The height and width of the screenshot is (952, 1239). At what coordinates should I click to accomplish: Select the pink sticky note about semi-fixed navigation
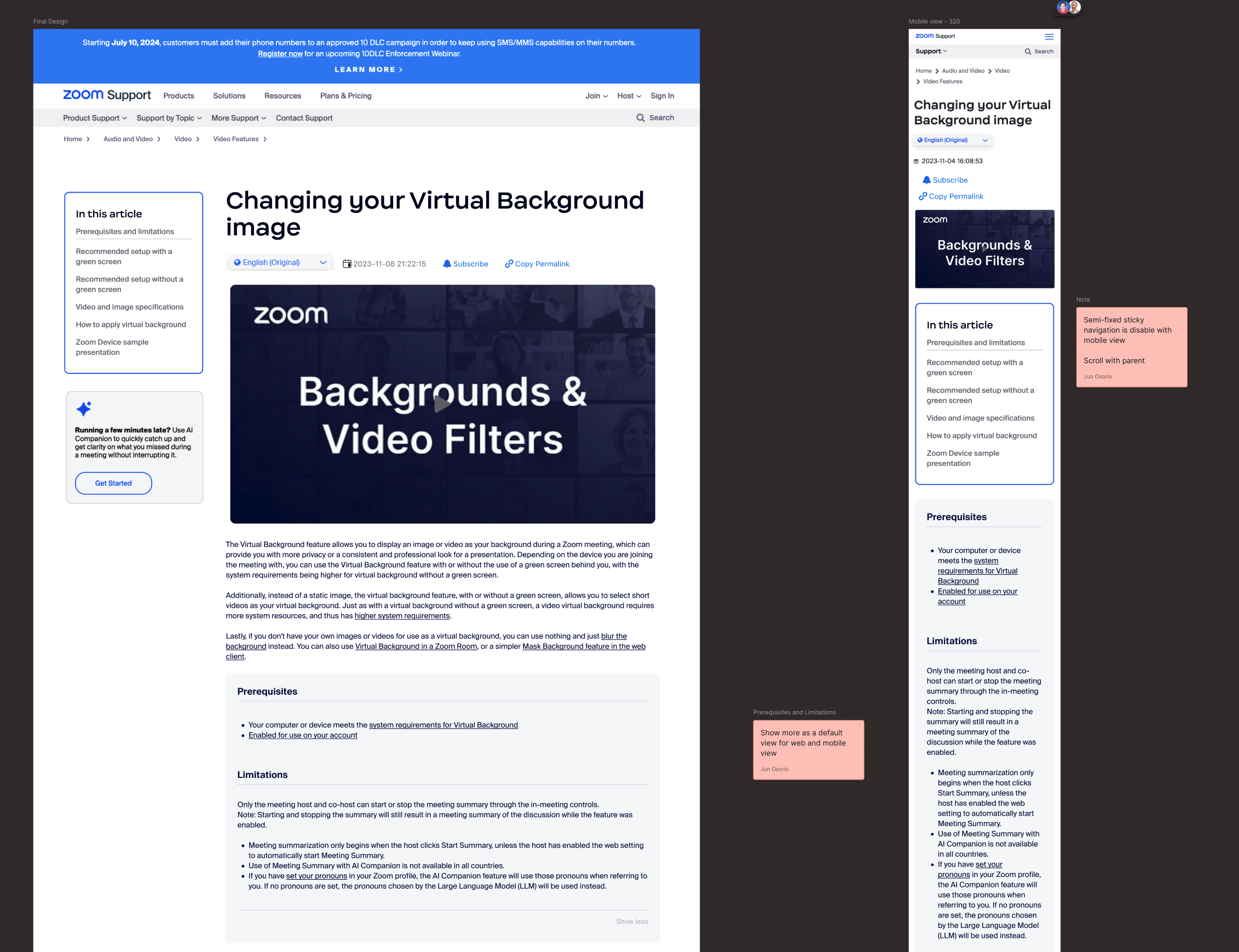coord(1131,346)
